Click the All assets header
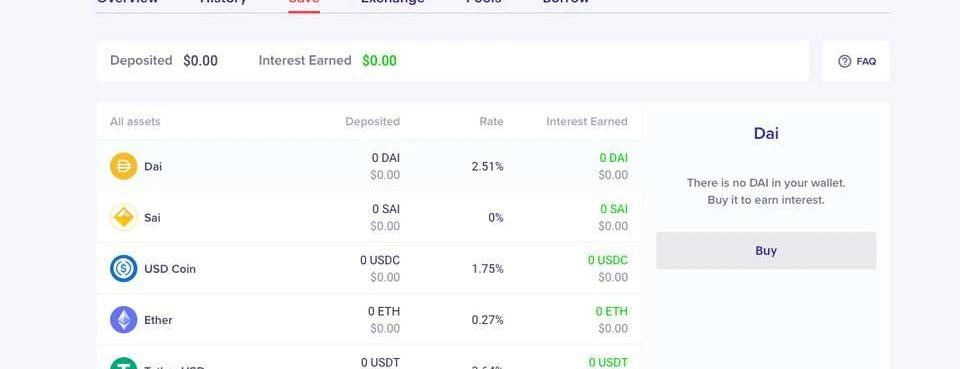Screen dimensions: 960x369 point(135,121)
